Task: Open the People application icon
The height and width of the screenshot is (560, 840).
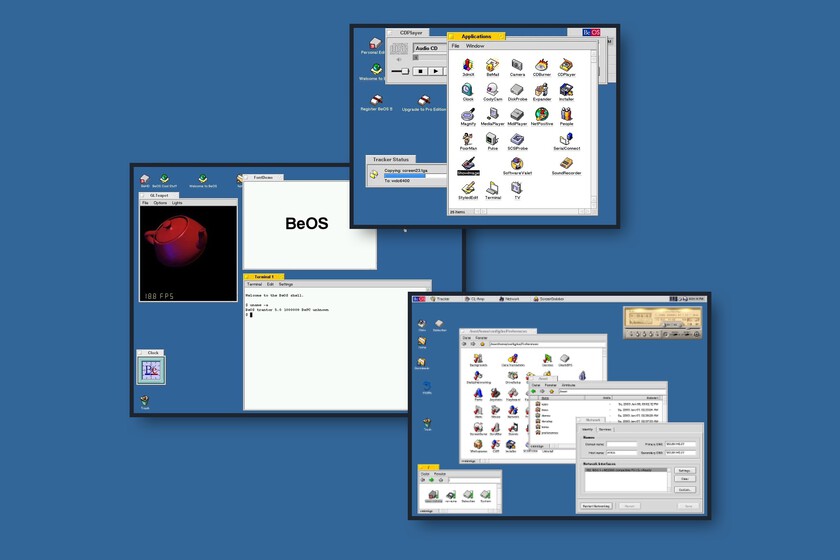Action: (566, 115)
